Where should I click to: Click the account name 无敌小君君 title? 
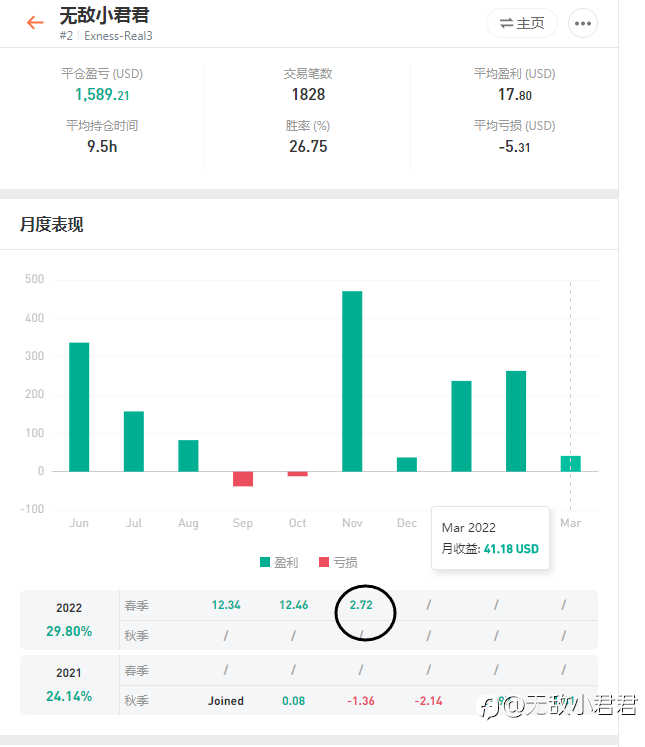(104, 16)
